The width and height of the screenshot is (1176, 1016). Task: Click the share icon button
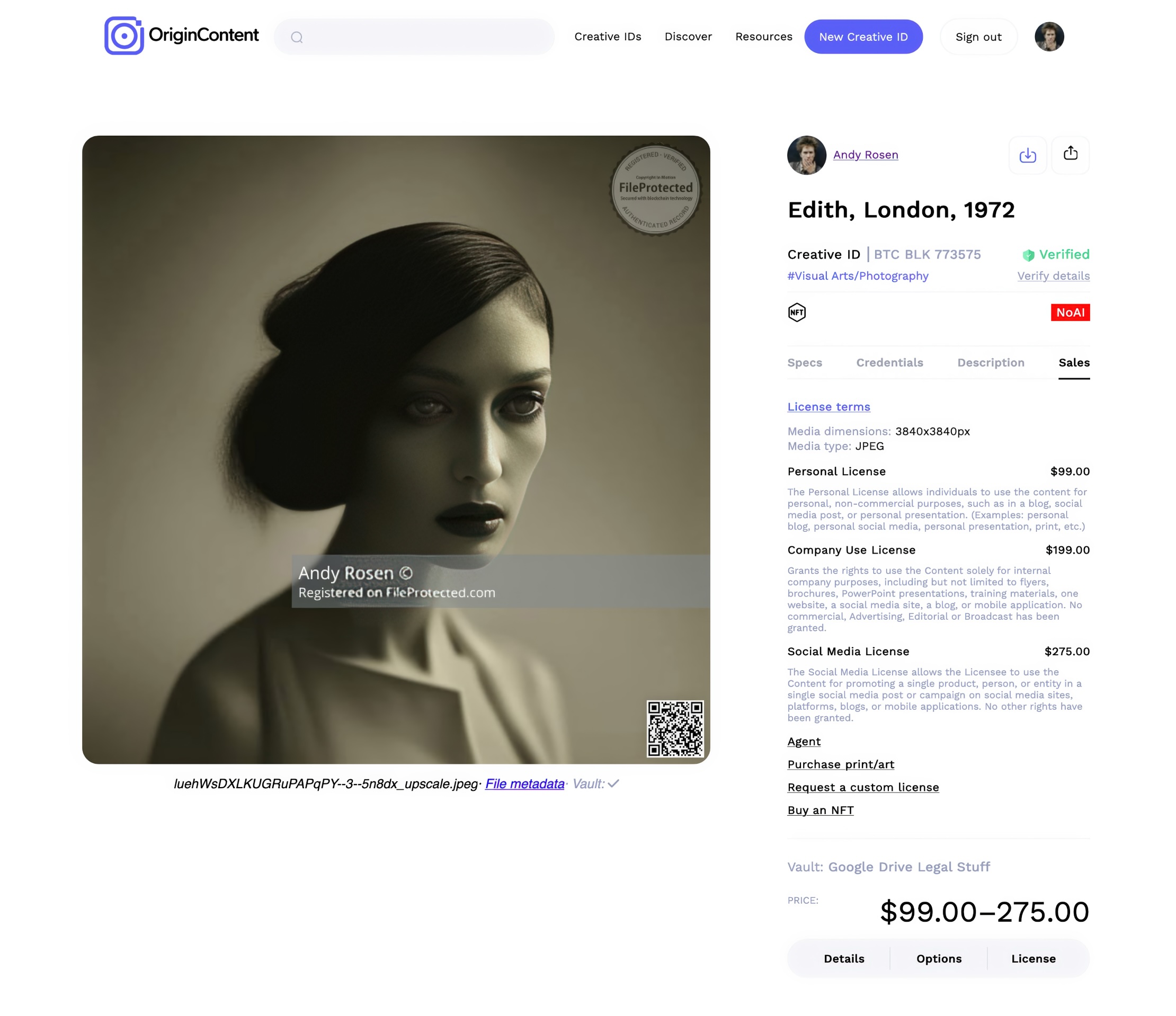(x=1071, y=154)
